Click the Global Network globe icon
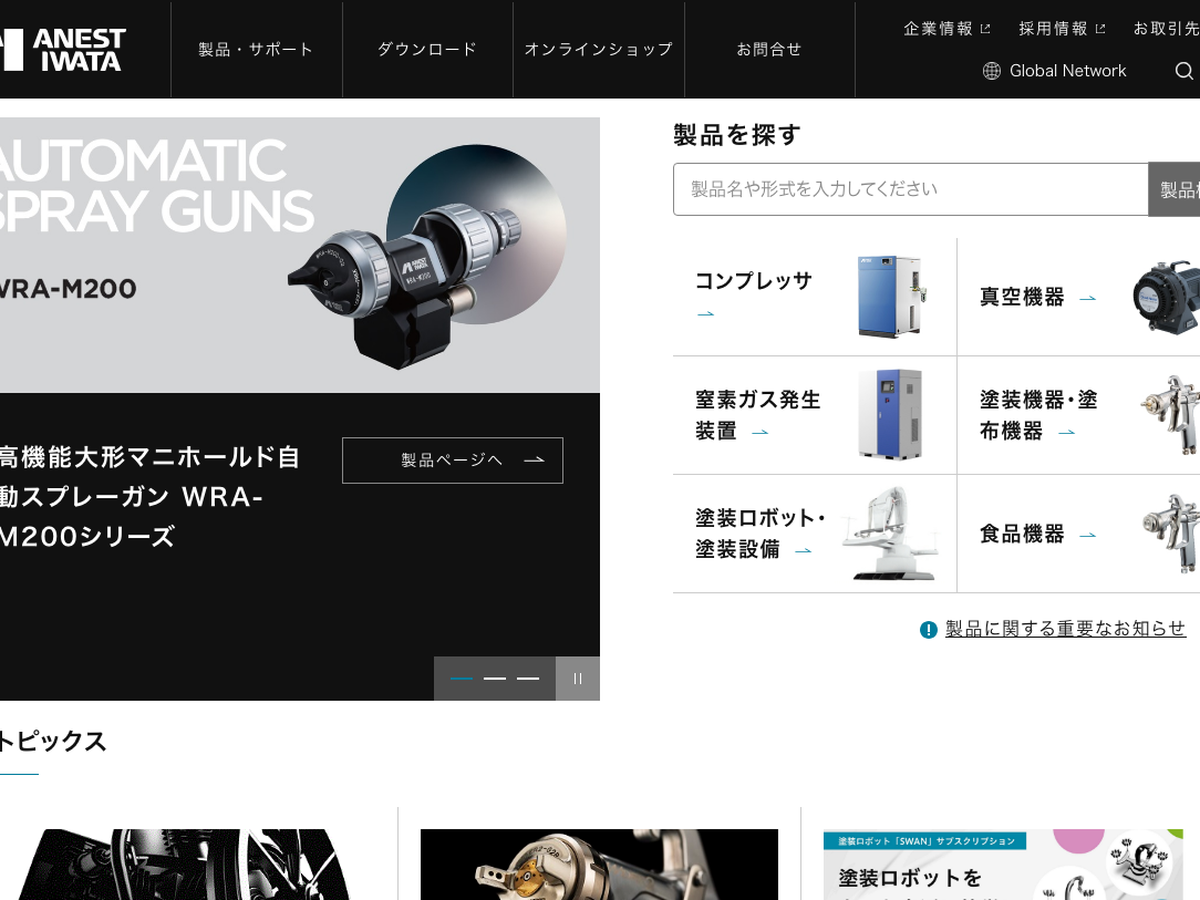Viewport: 1200px width, 900px height. pos(991,71)
